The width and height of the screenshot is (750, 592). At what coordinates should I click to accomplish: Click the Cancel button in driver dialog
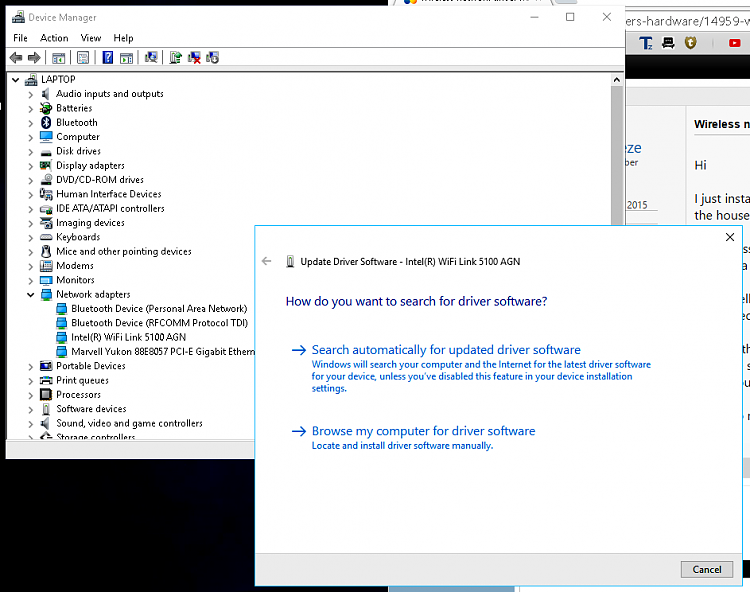706,569
